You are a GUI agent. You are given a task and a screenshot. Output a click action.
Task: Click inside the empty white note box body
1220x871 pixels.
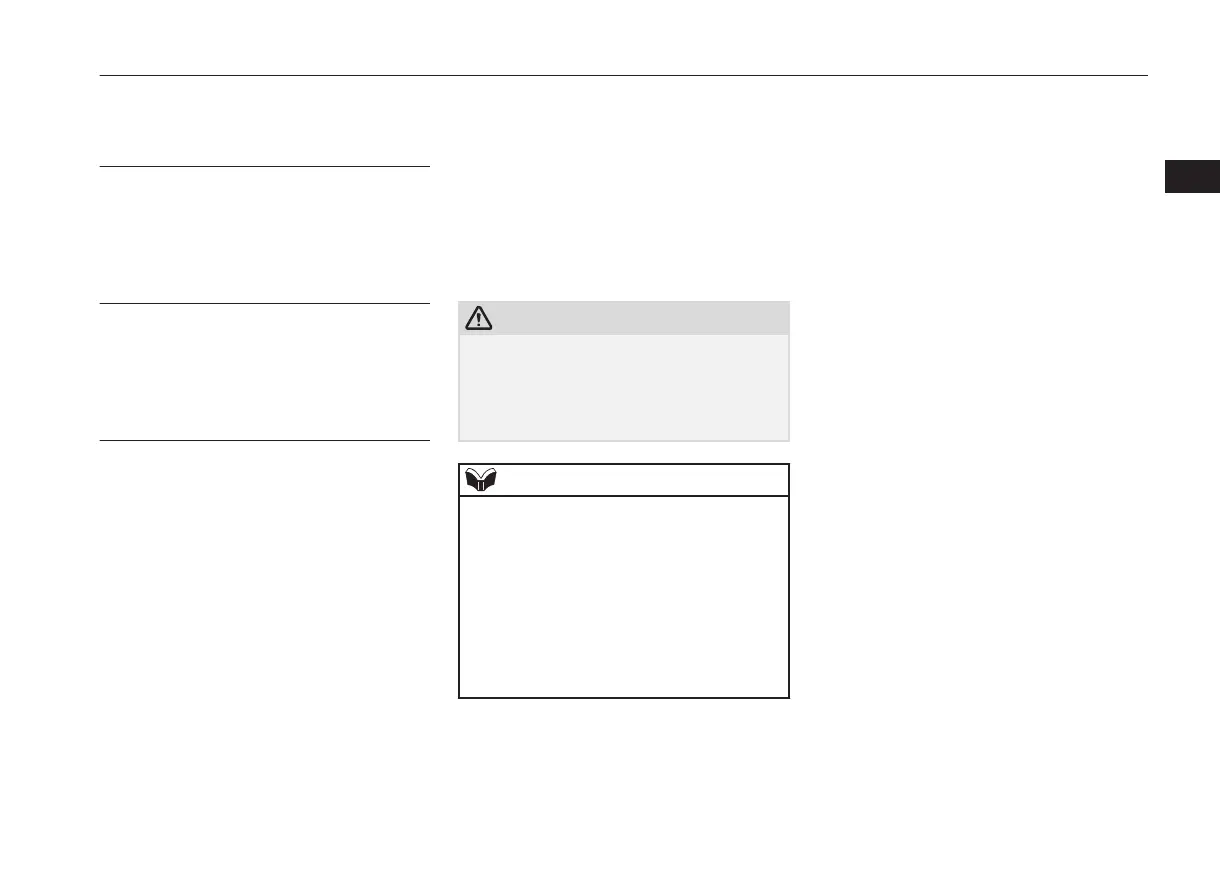coord(623,595)
